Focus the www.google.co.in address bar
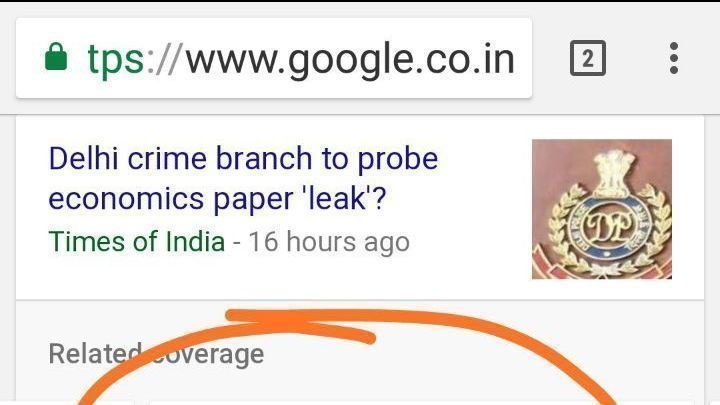The width and height of the screenshot is (720, 405). [x=274, y=58]
